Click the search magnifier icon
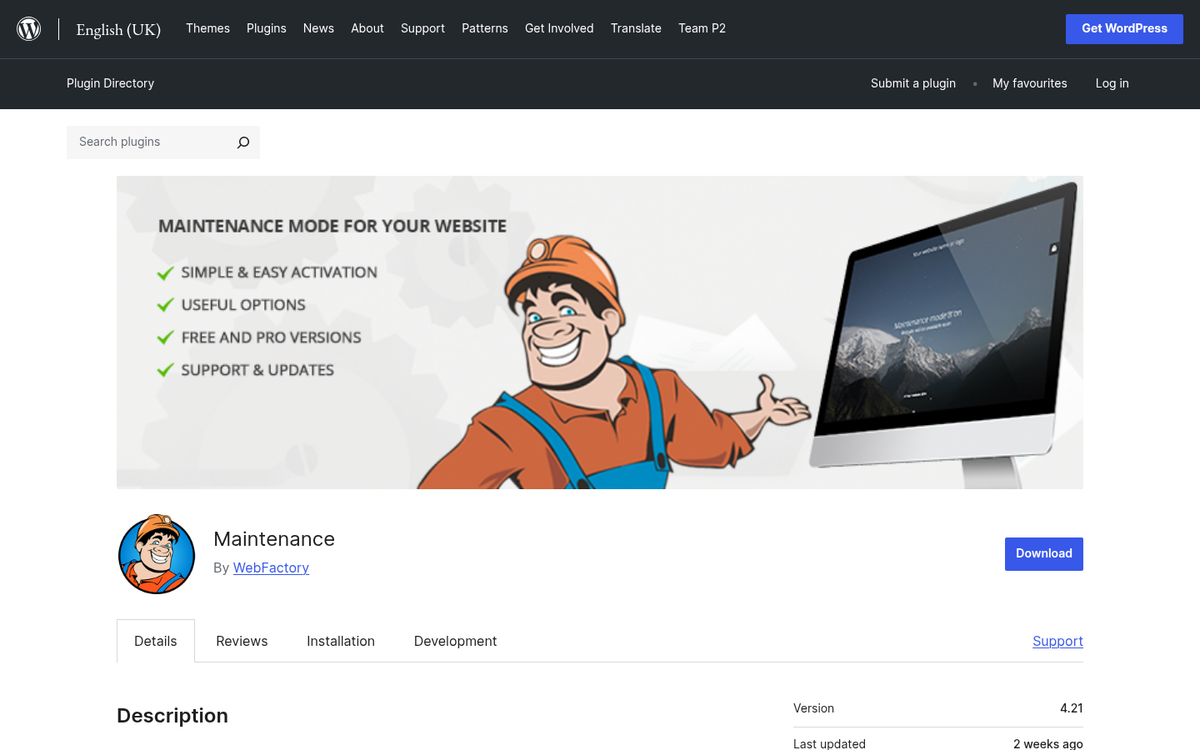This screenshot has height=750, width=1200. (x=243, y=142)
